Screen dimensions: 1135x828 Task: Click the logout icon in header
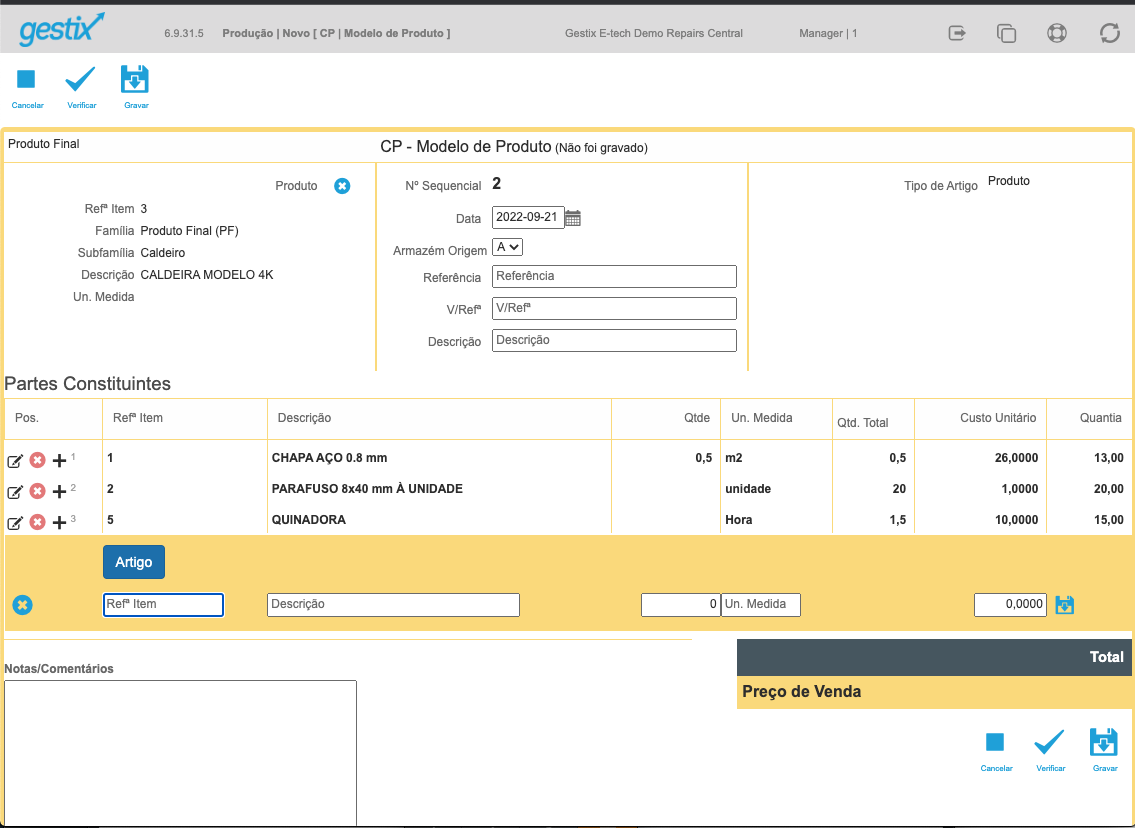click(x=957, y=33)
